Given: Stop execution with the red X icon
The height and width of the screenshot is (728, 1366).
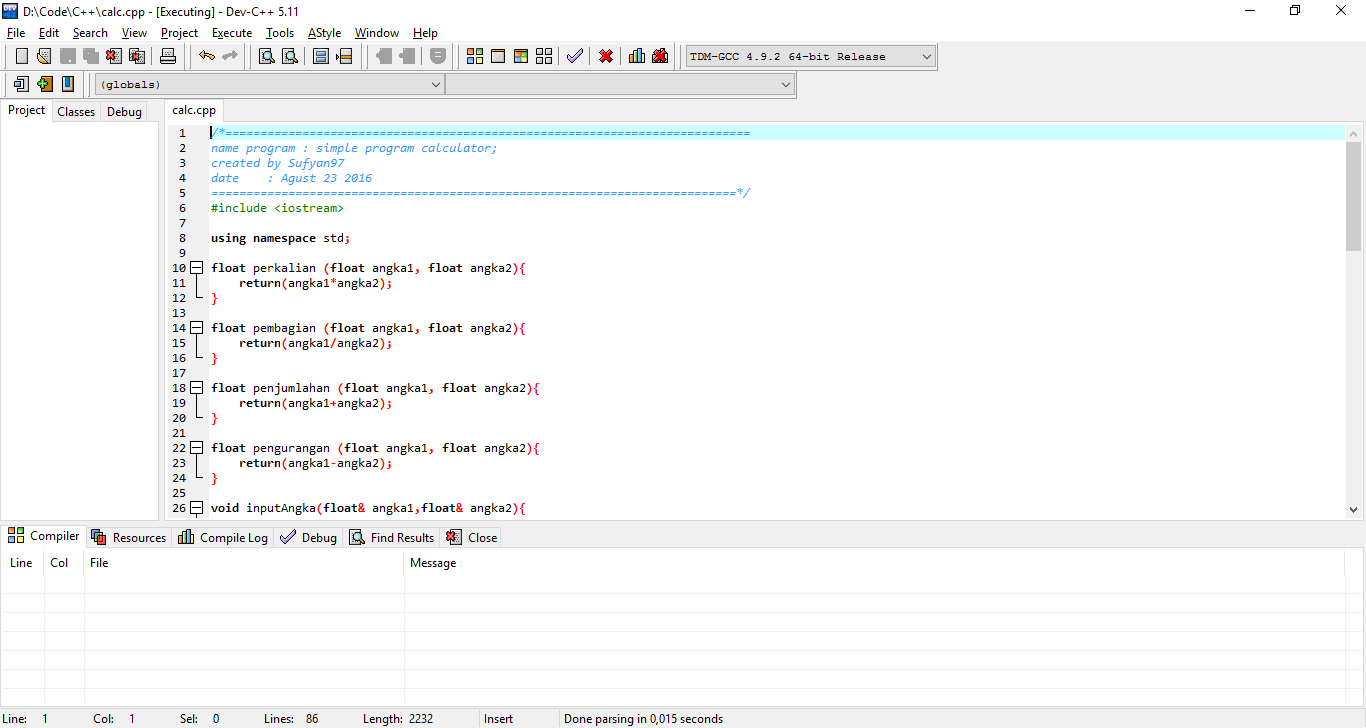Looking at the screenshot, I should (x=606, y=56).
